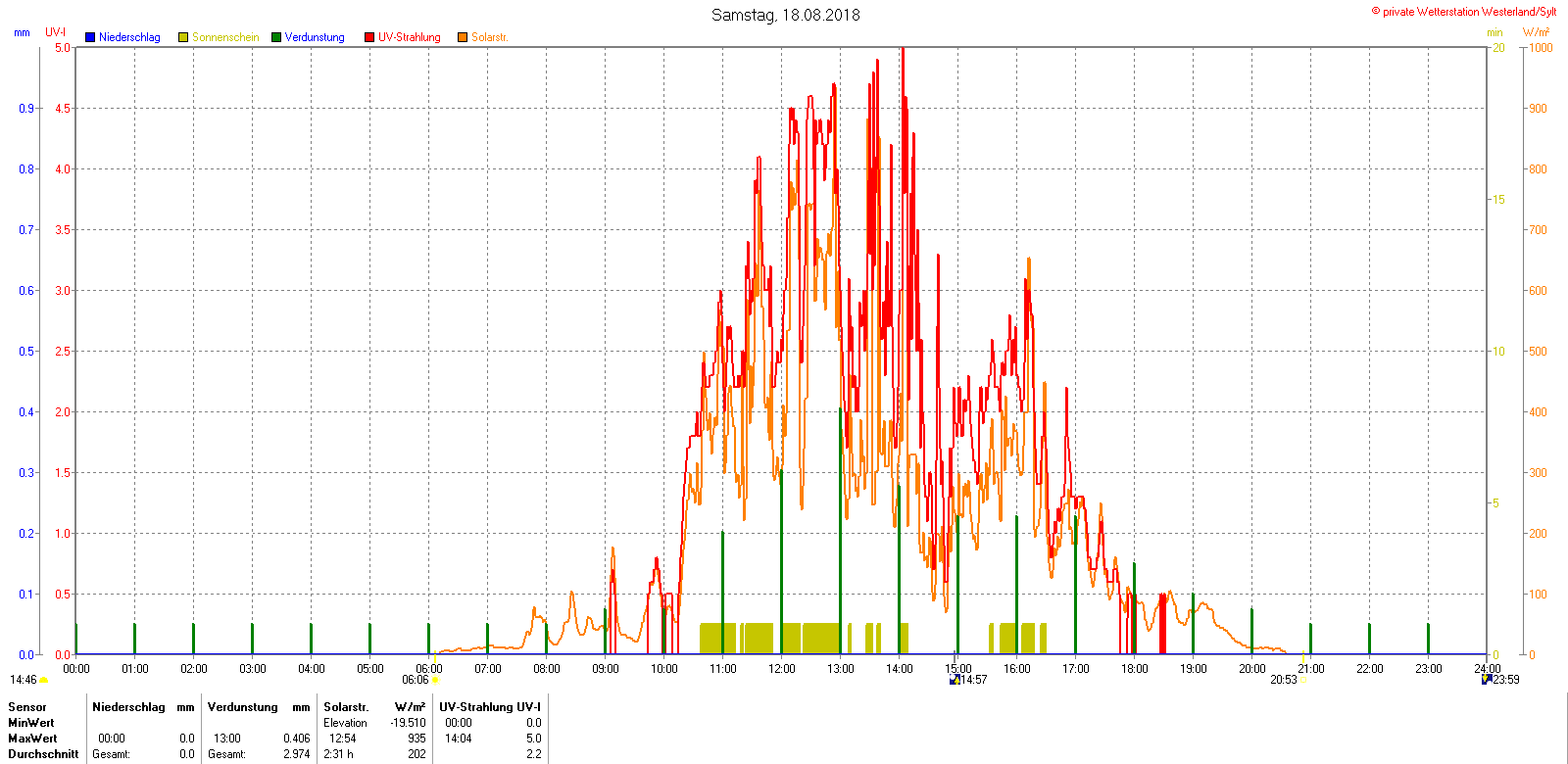
Task: Click the 24:00 time axis label
Action: (1488, 669)
